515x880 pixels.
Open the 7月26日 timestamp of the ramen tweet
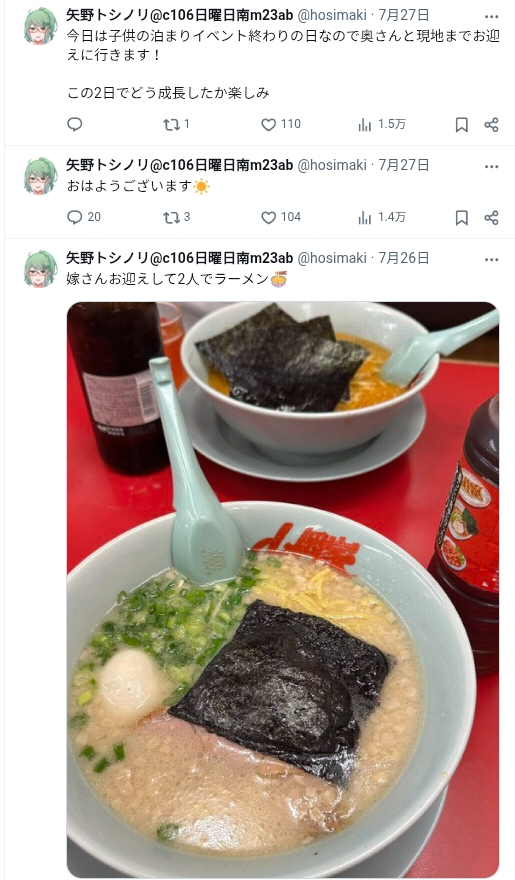click(x=404, y=258)
